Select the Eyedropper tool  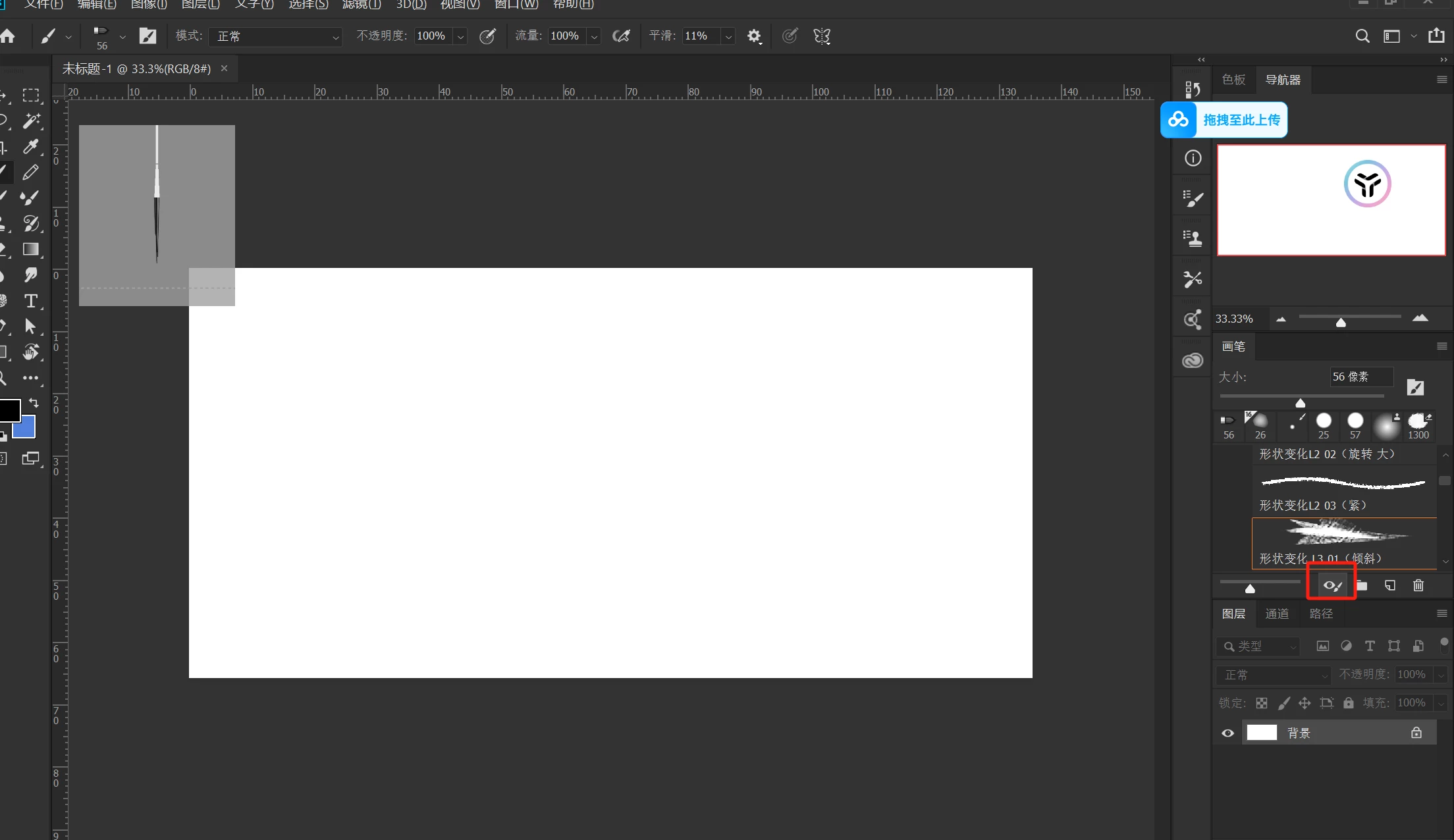click(30, 146)
